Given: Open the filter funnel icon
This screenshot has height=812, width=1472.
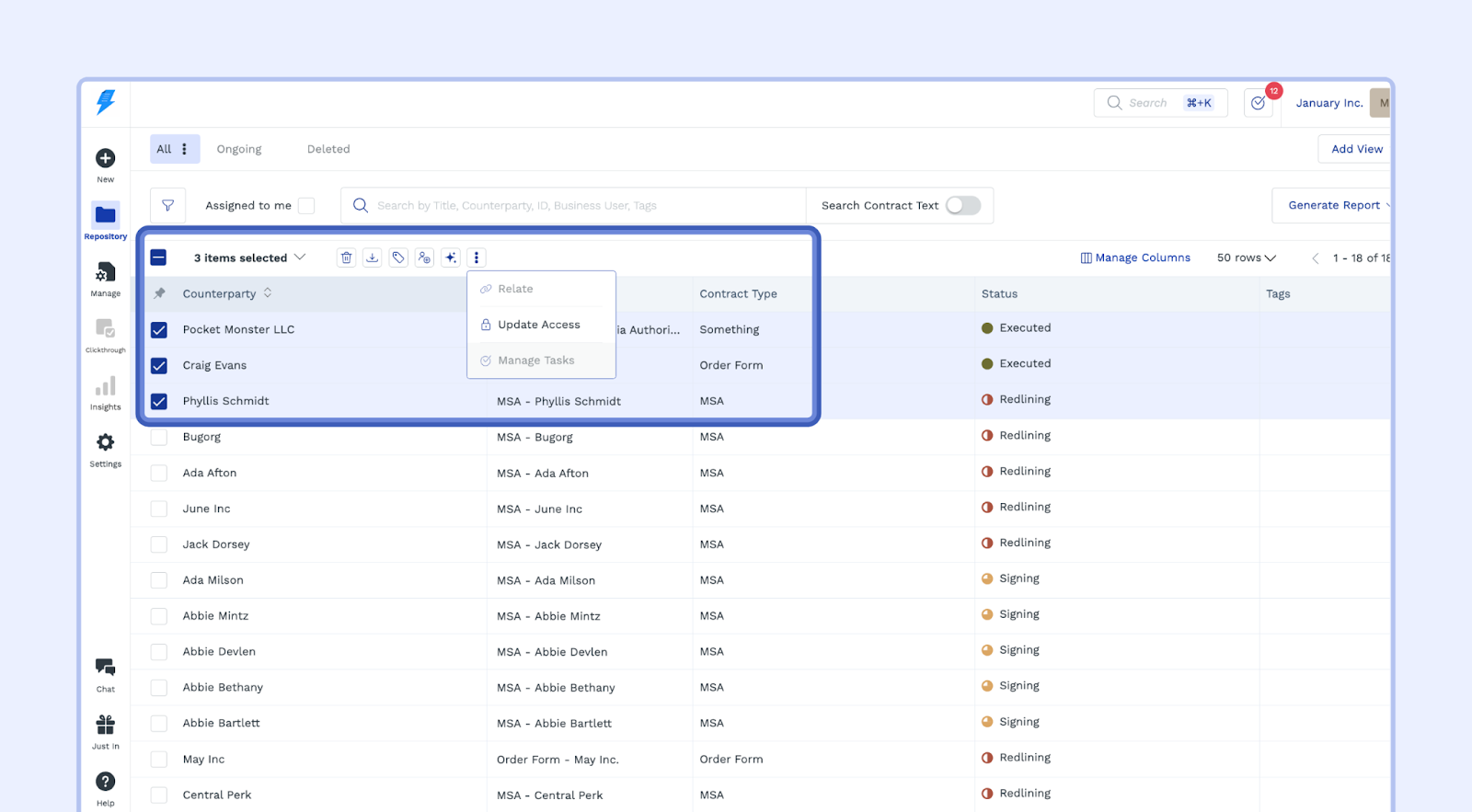Looking at the screenshot, I should click(167, 206).
